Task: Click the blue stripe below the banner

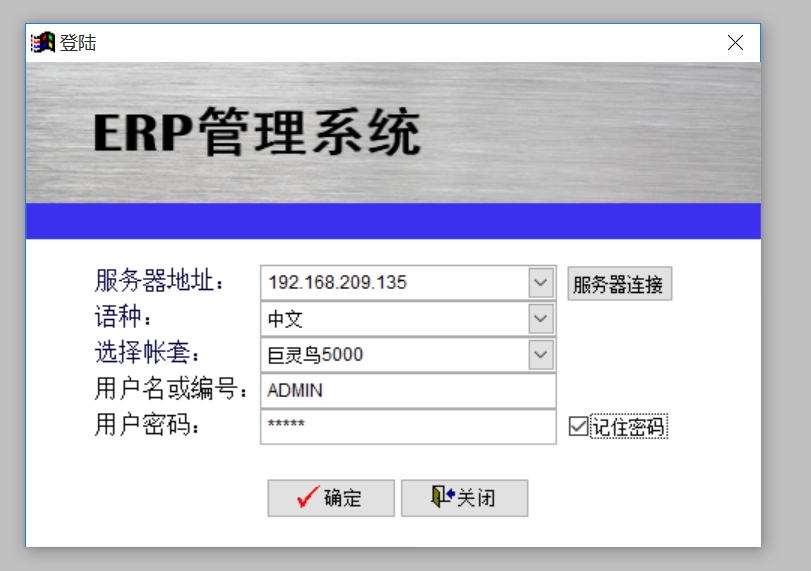Action: click(x=392, y=221)
